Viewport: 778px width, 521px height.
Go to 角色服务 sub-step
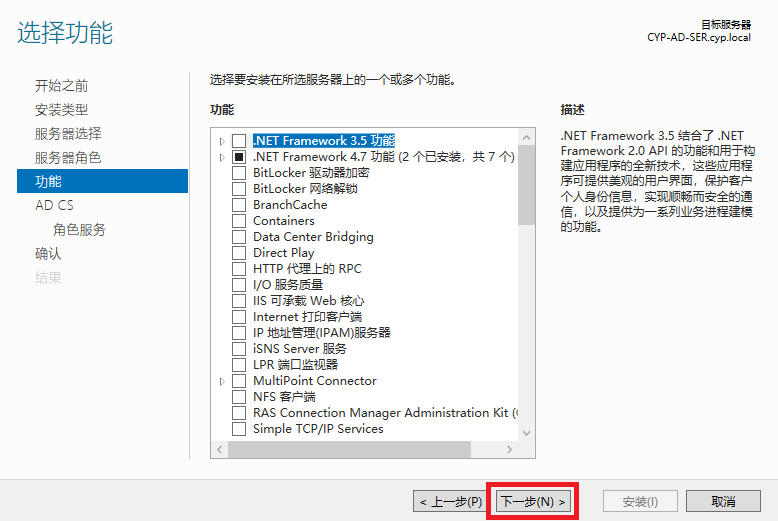79,229
